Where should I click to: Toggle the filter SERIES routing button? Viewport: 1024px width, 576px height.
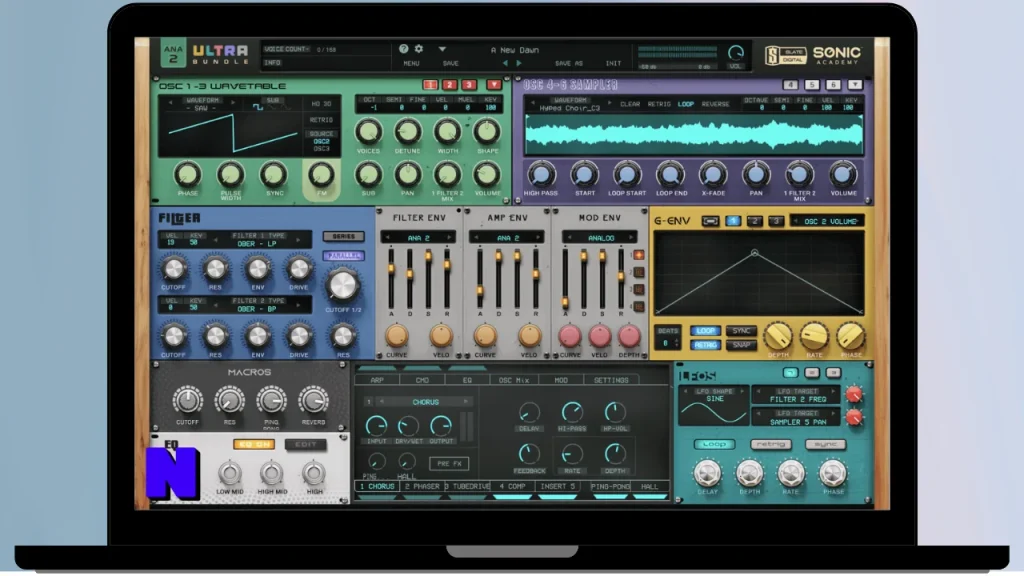344,236
